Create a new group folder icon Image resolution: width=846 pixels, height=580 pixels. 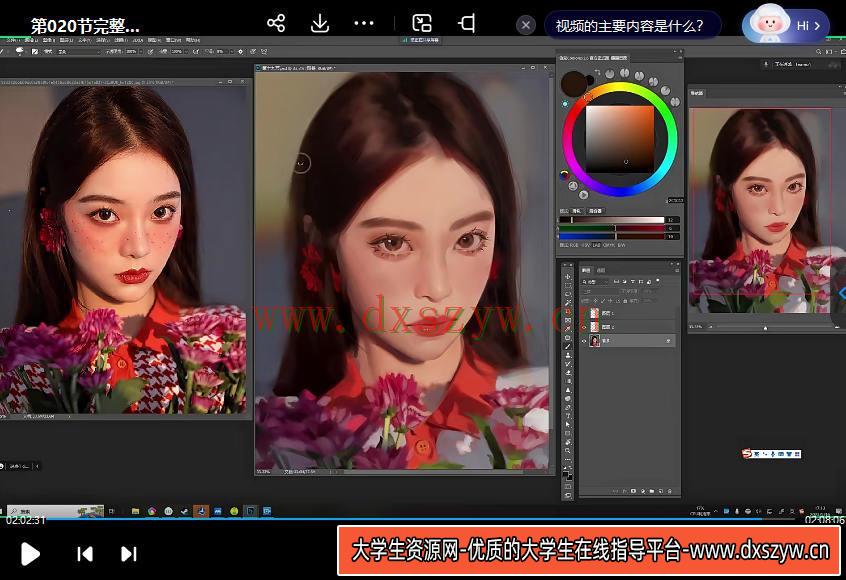[x=652, y=491]
